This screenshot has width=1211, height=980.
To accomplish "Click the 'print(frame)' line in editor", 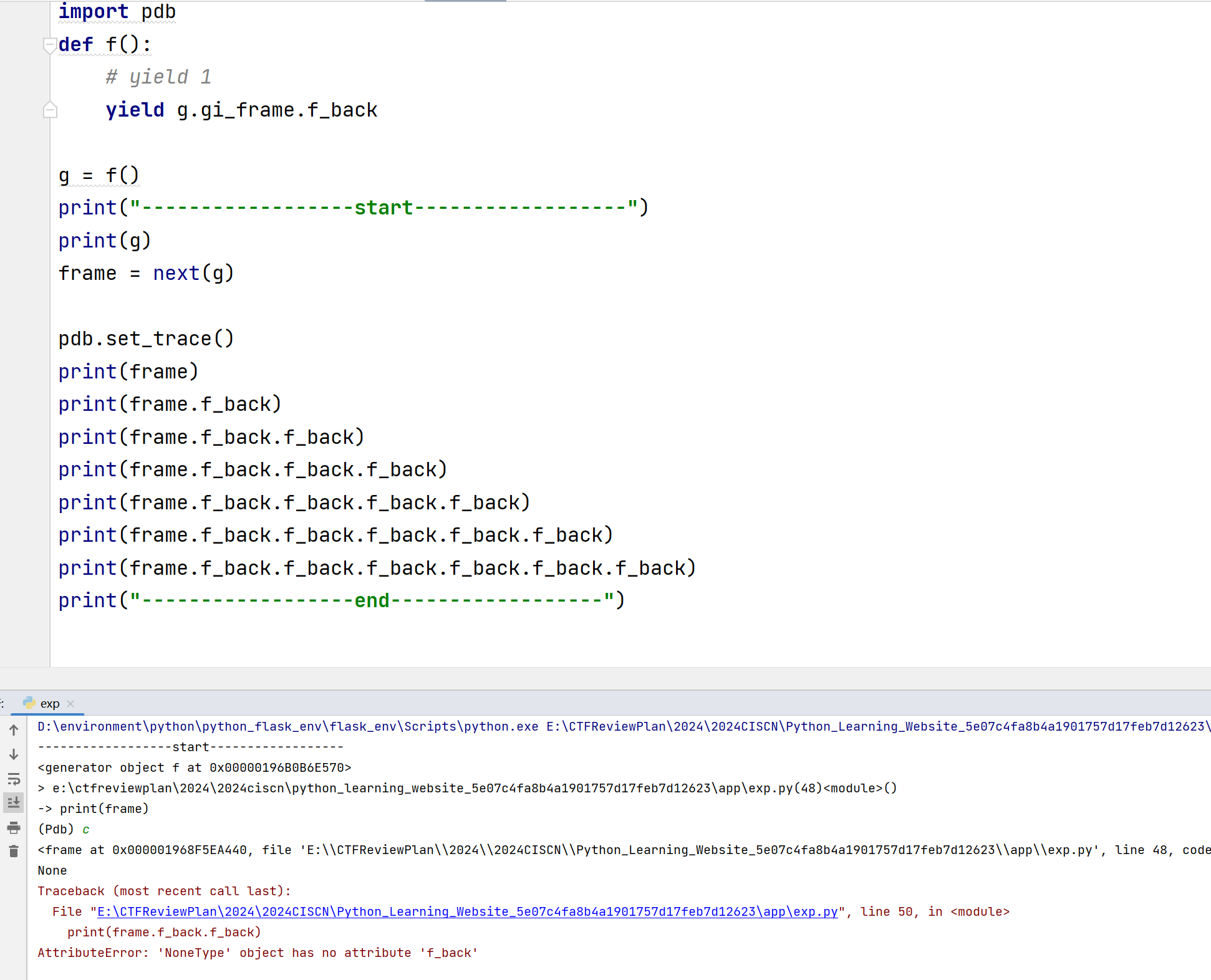I will click(128, 372).
